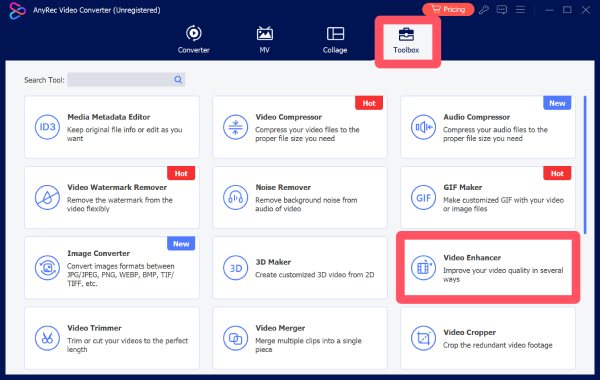Click the Video Compressor icon
The image size is (600, 380).
235,127
